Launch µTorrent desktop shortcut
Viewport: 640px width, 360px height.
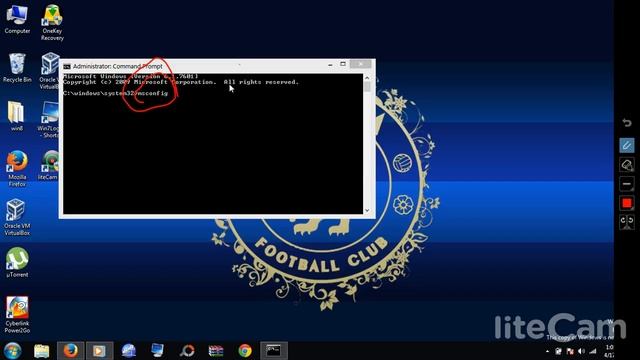17,262
